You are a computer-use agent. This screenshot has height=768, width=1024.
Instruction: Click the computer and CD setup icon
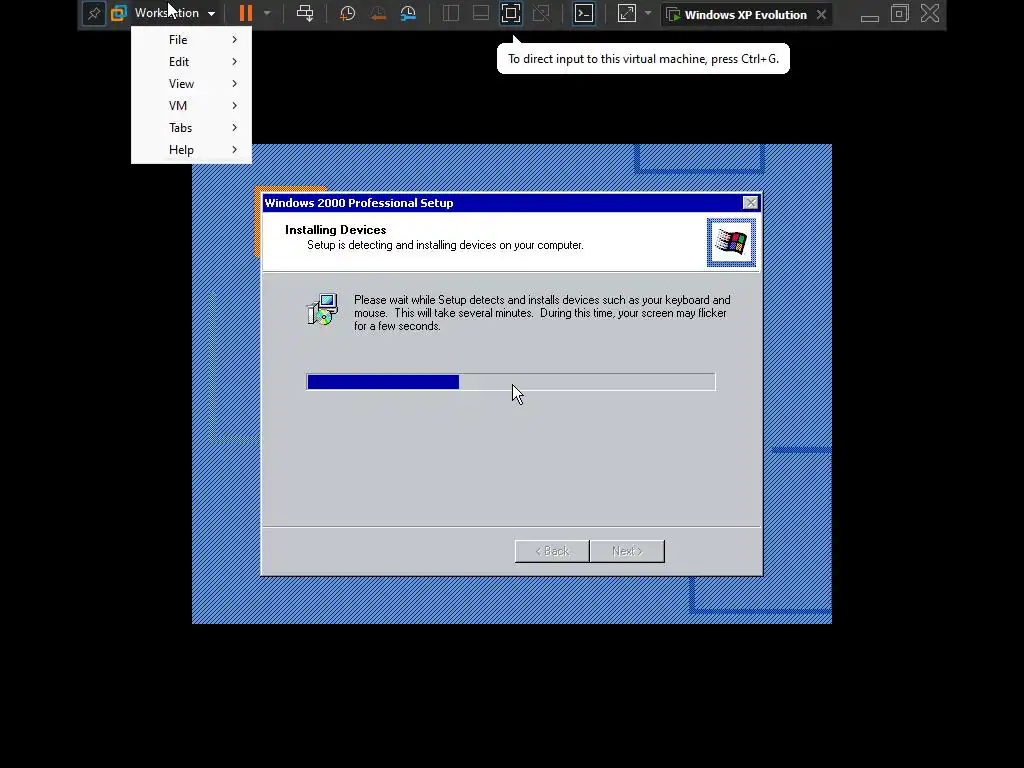(323, 309)
